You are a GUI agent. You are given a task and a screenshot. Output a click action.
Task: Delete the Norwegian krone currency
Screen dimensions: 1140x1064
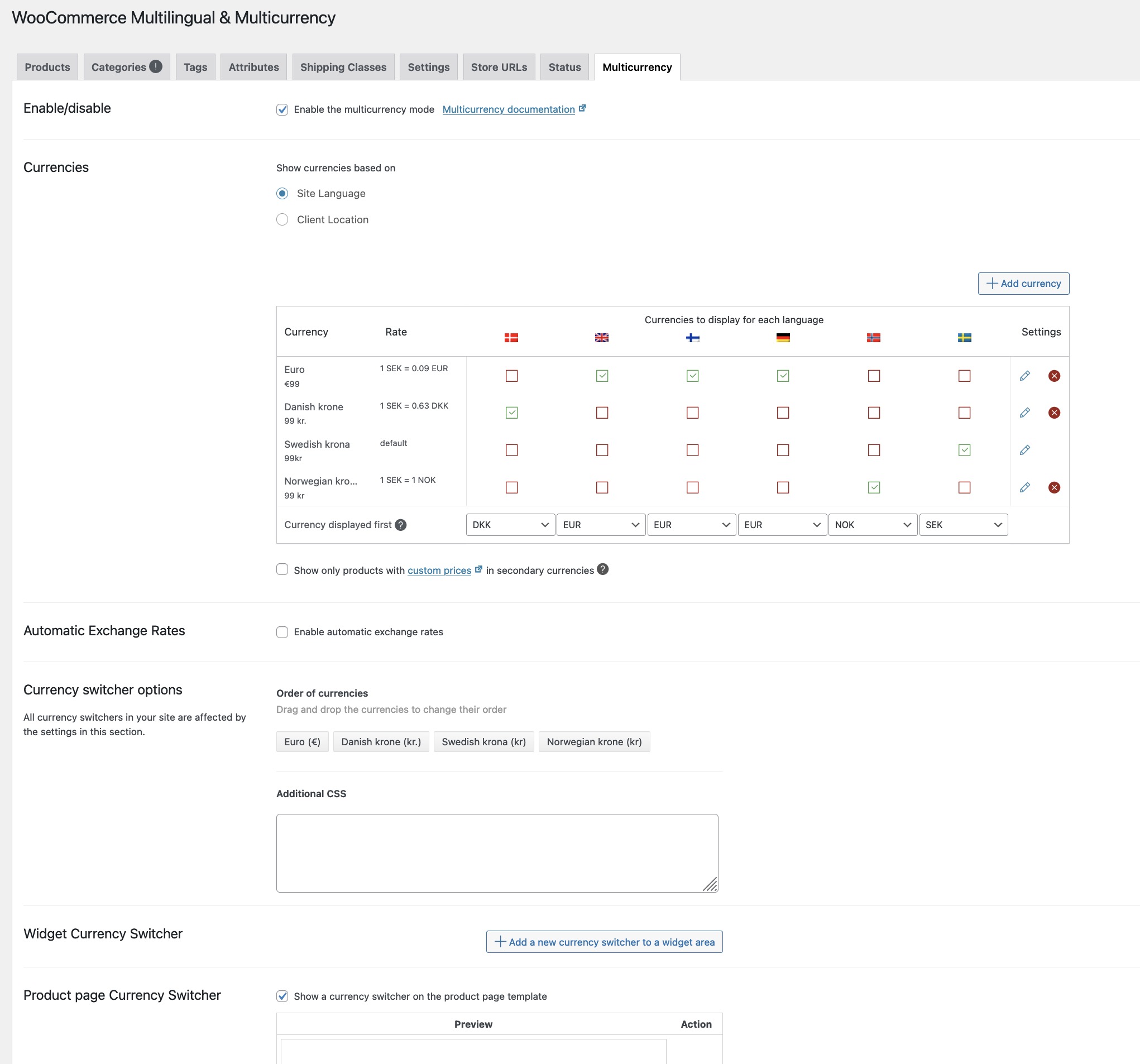(x=1054, y=487)
